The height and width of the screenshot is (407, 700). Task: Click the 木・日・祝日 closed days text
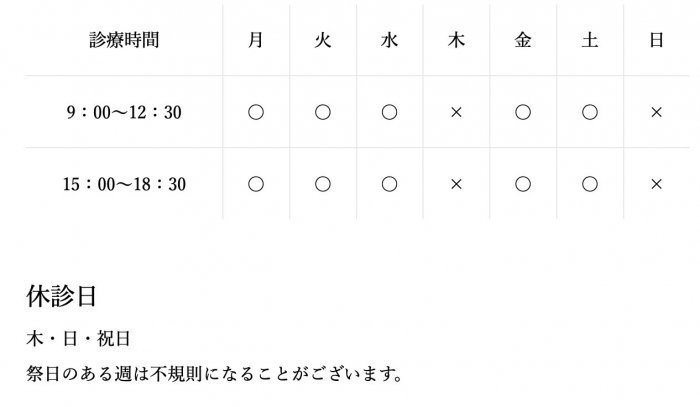(x=79, y=340)
